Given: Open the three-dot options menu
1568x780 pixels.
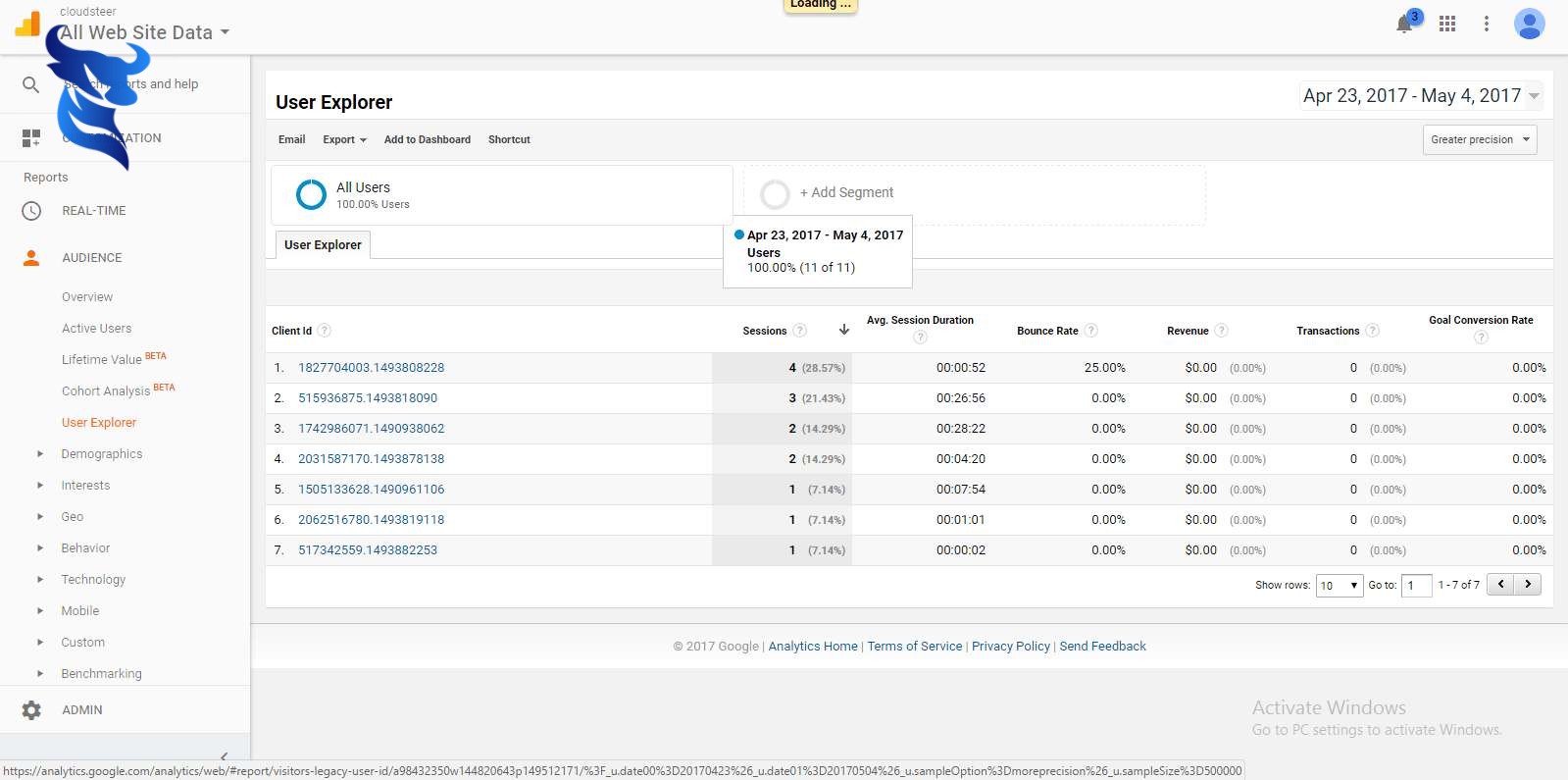Looking at the screenshot, I should (1487, 24).
